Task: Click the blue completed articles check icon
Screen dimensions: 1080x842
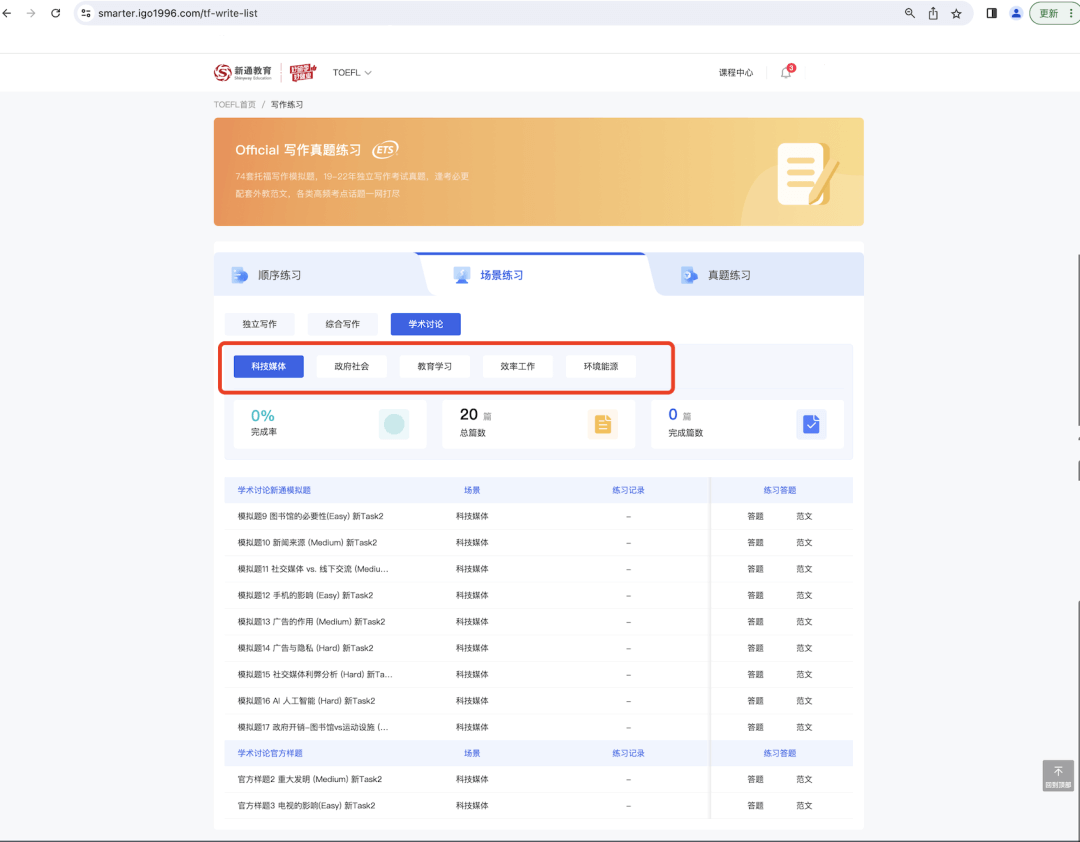Action: pyautogui.click(x=811, y=424)
